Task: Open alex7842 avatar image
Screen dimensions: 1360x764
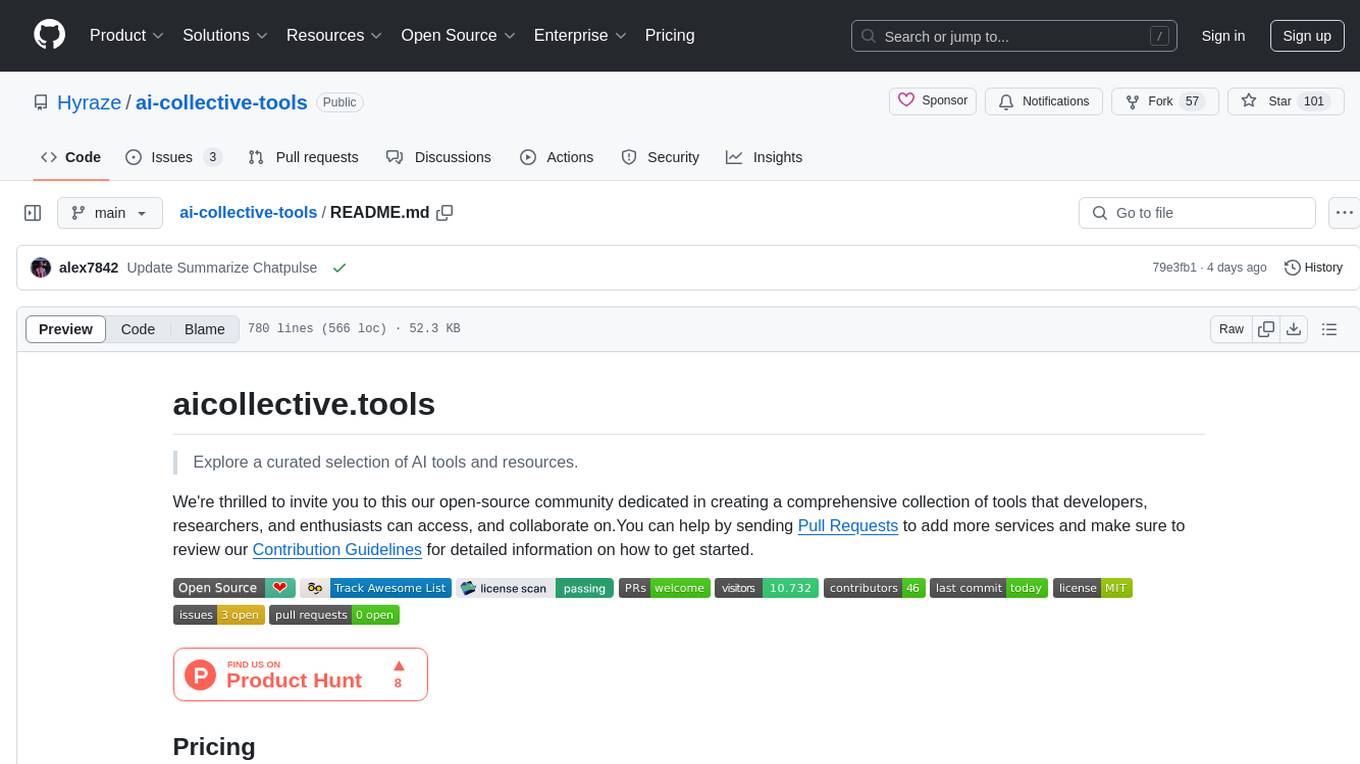Action: (x=41, y=268)
